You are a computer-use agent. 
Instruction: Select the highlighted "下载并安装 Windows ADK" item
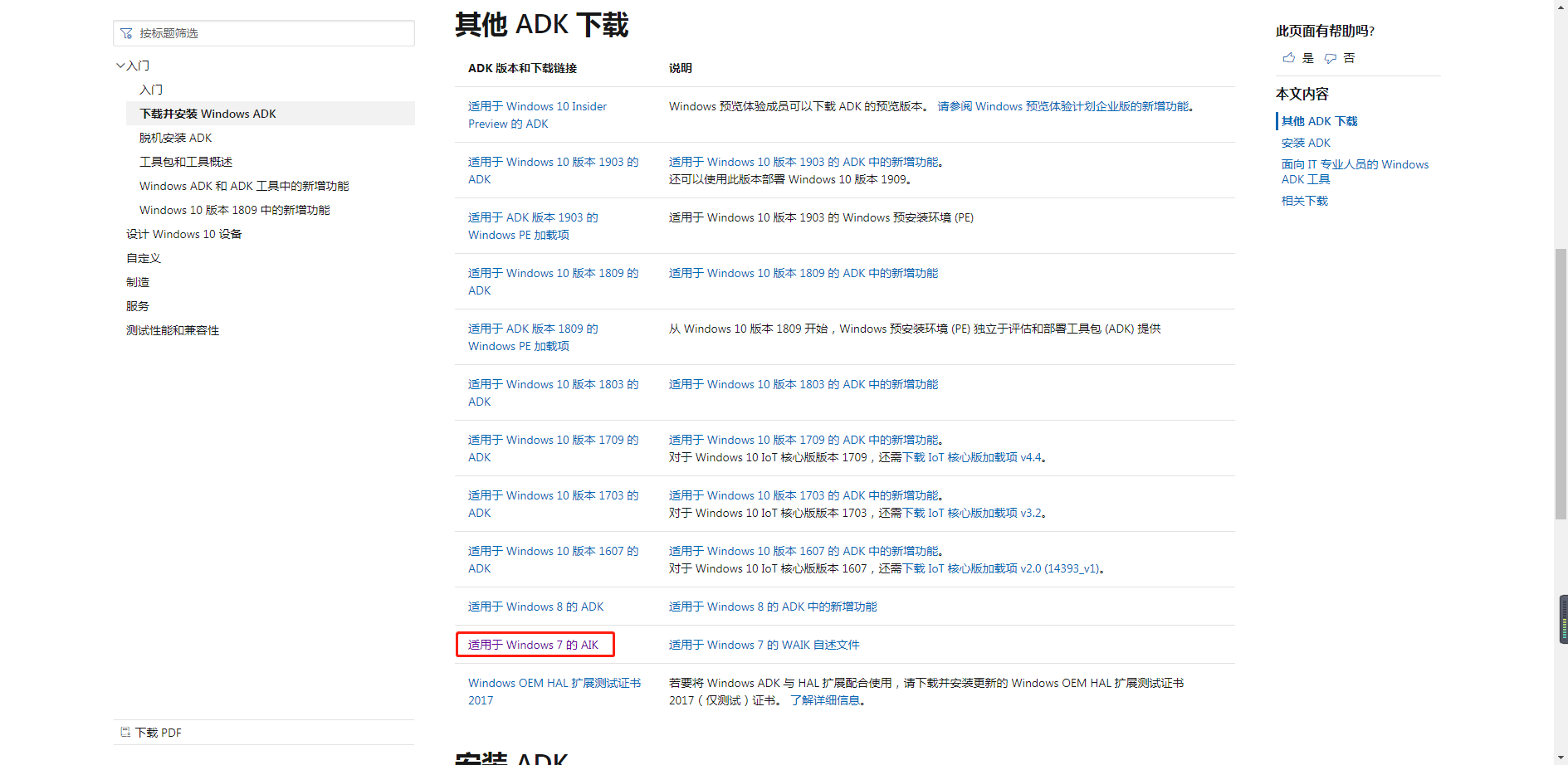pyautogui.click(x=207, y=114)
